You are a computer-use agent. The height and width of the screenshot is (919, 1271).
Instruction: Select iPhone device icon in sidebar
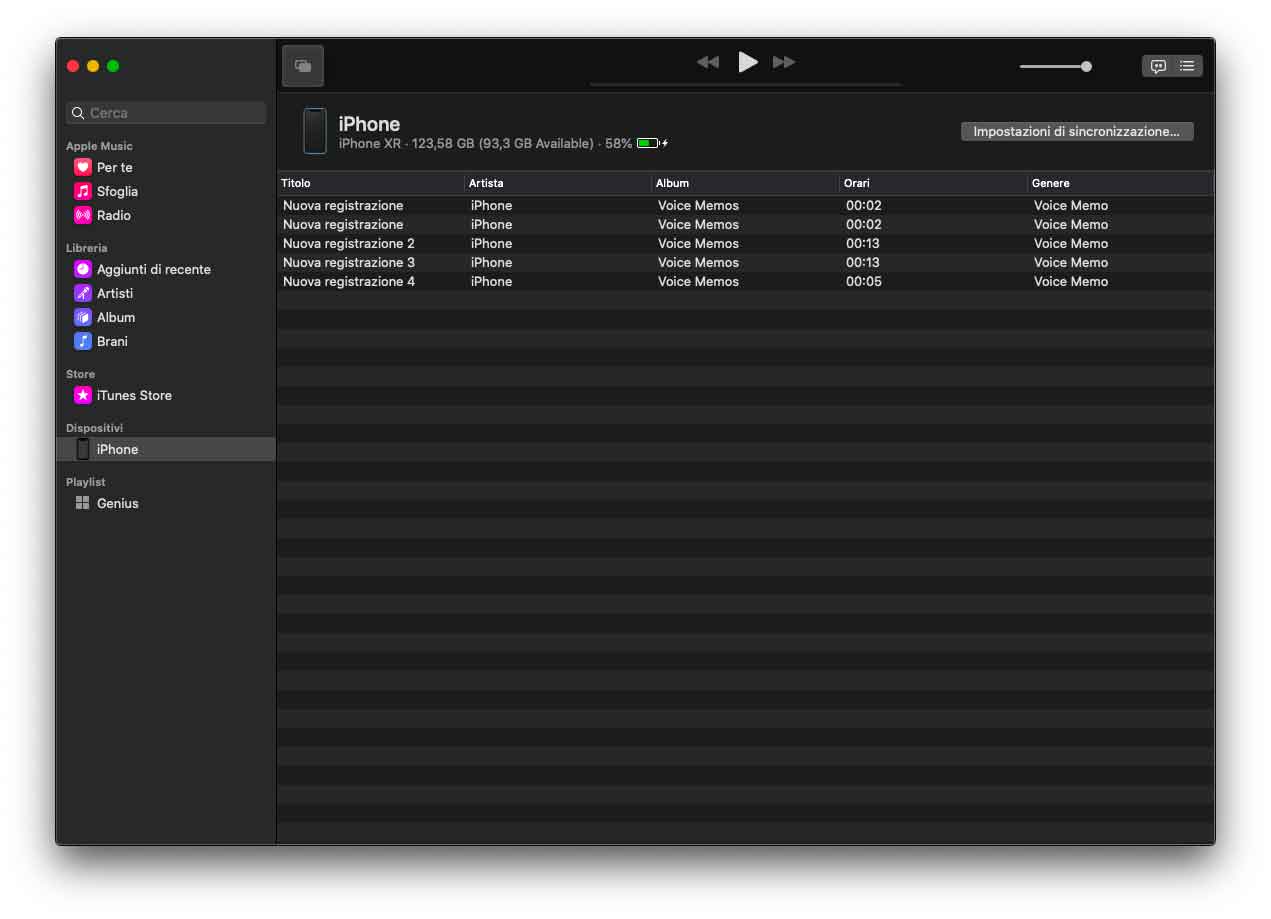click(83, 449)
